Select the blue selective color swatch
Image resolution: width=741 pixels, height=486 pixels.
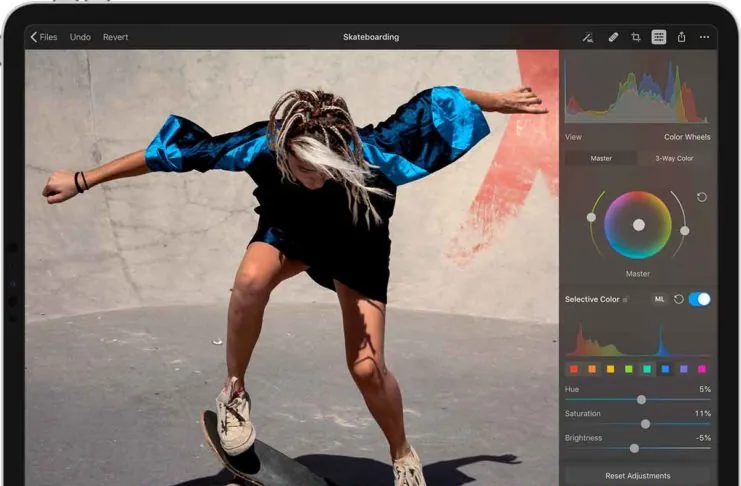point(665,369)
